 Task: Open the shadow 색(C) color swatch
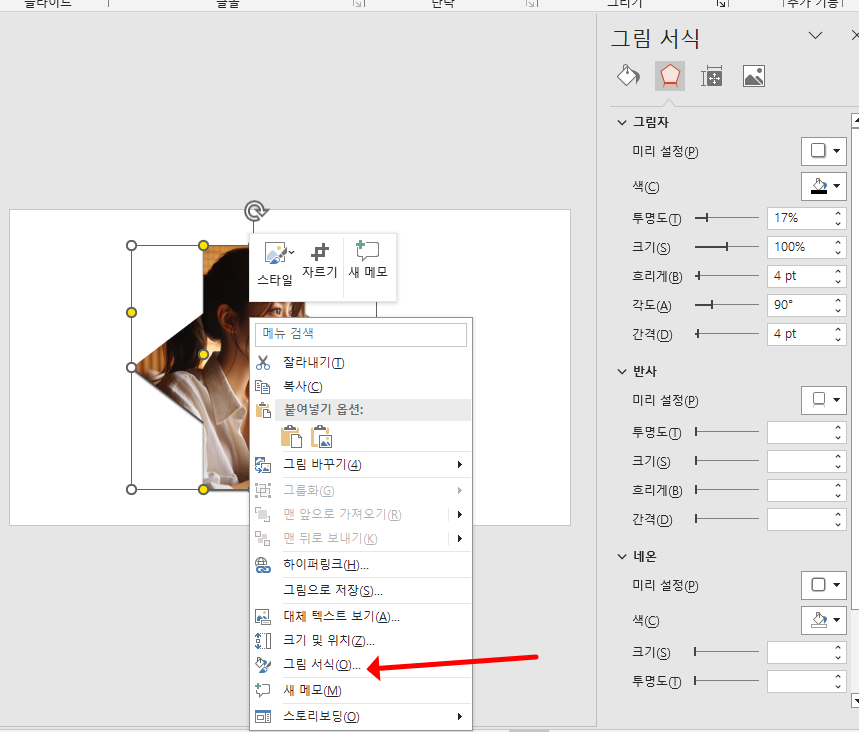pyautogui.click(x=824, y=186)
